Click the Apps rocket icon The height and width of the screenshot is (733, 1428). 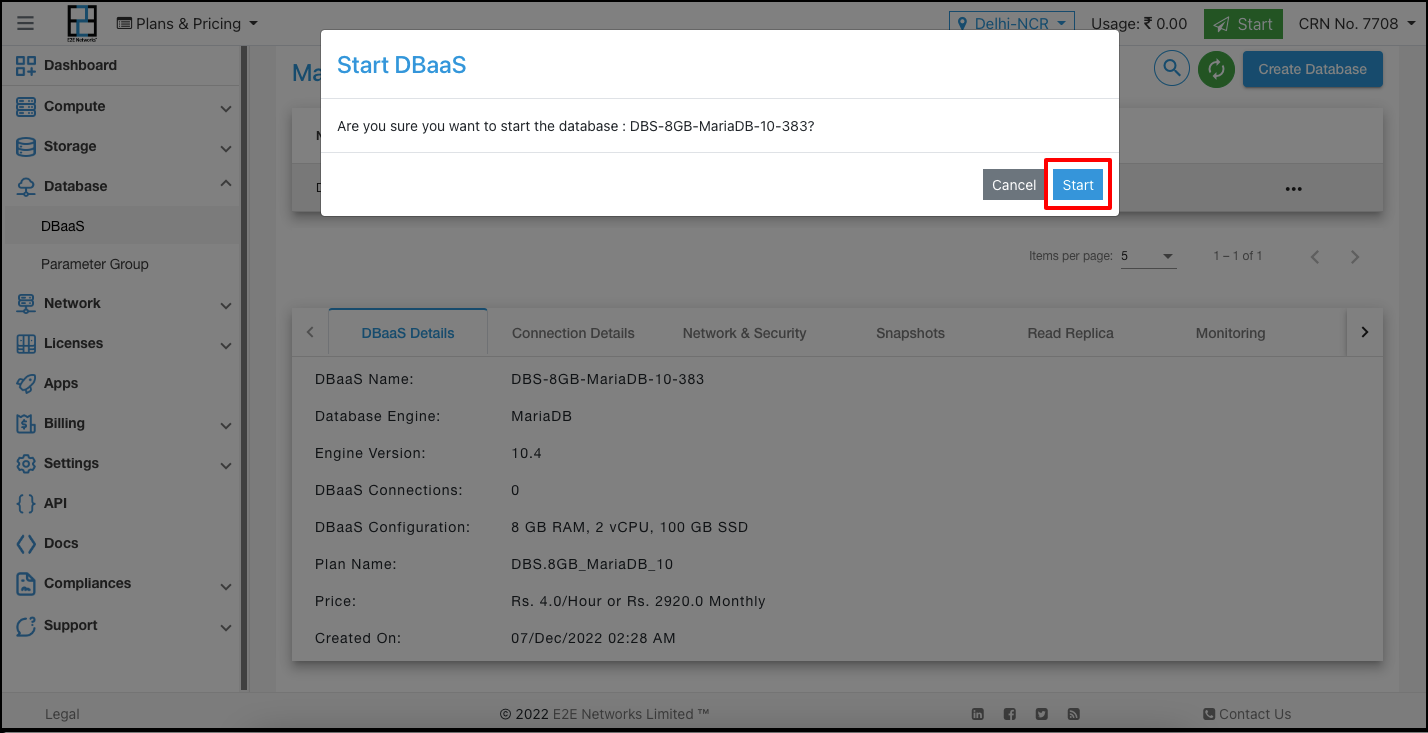click(26, 383)
